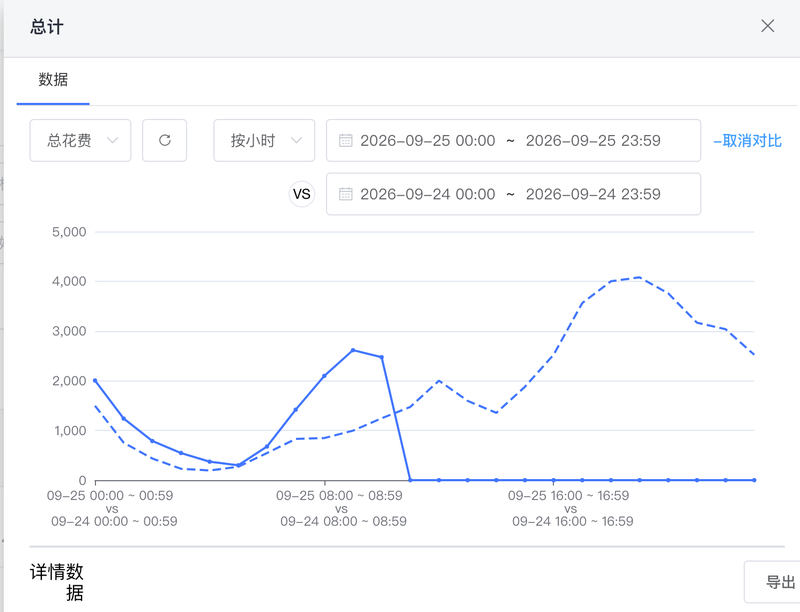The width and height of the screenshot is (800, 612).
Task: Click comparison end date 2026-09-24 23:59
Action: click(x=593, y=194)
